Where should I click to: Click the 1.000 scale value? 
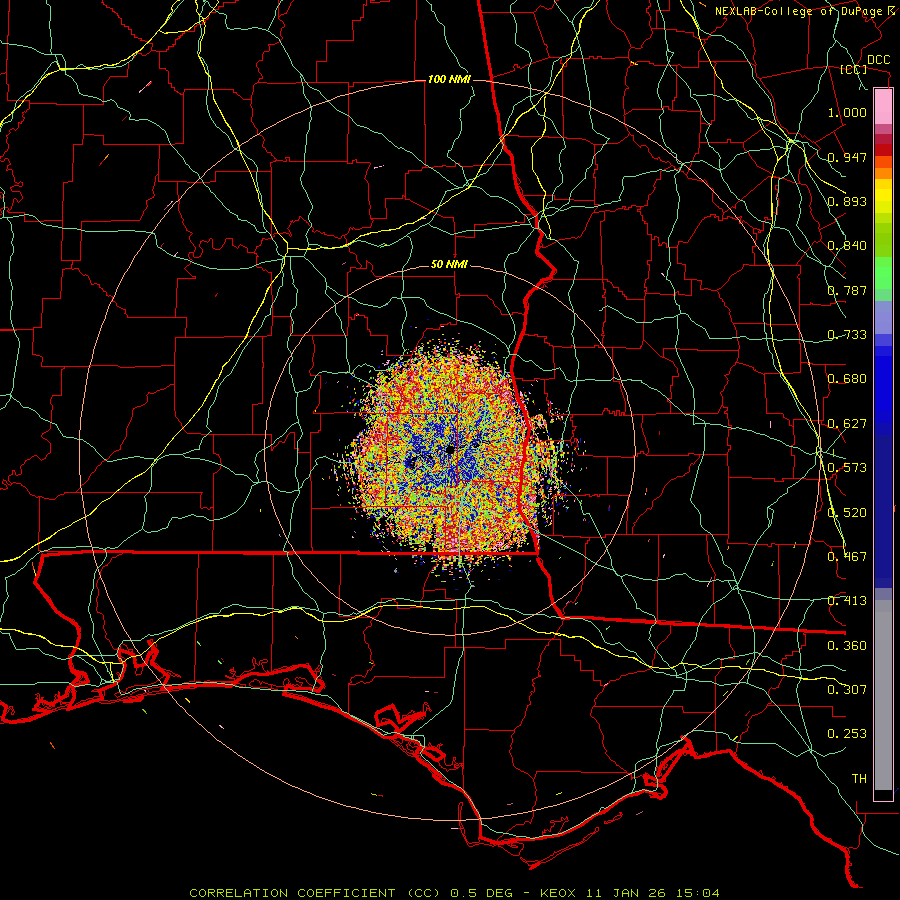pos(847,112)
